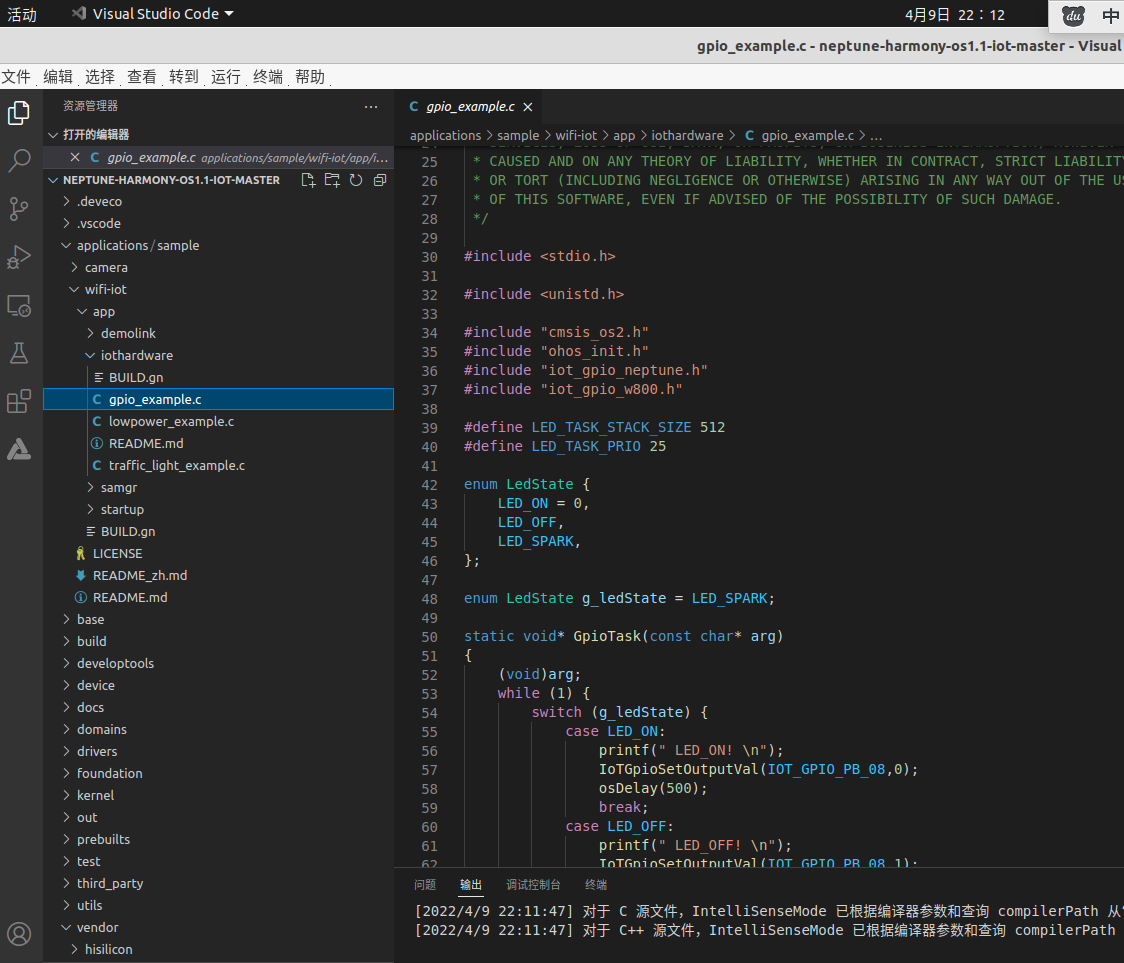Screen dimensions: 1124x963
Task: Open the 查看 menu
Action: pyautogui.click(x=142, y=77)
